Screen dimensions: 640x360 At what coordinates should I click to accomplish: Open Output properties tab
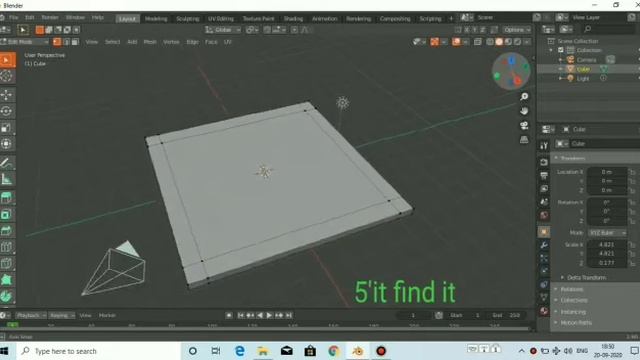(544, 176)
